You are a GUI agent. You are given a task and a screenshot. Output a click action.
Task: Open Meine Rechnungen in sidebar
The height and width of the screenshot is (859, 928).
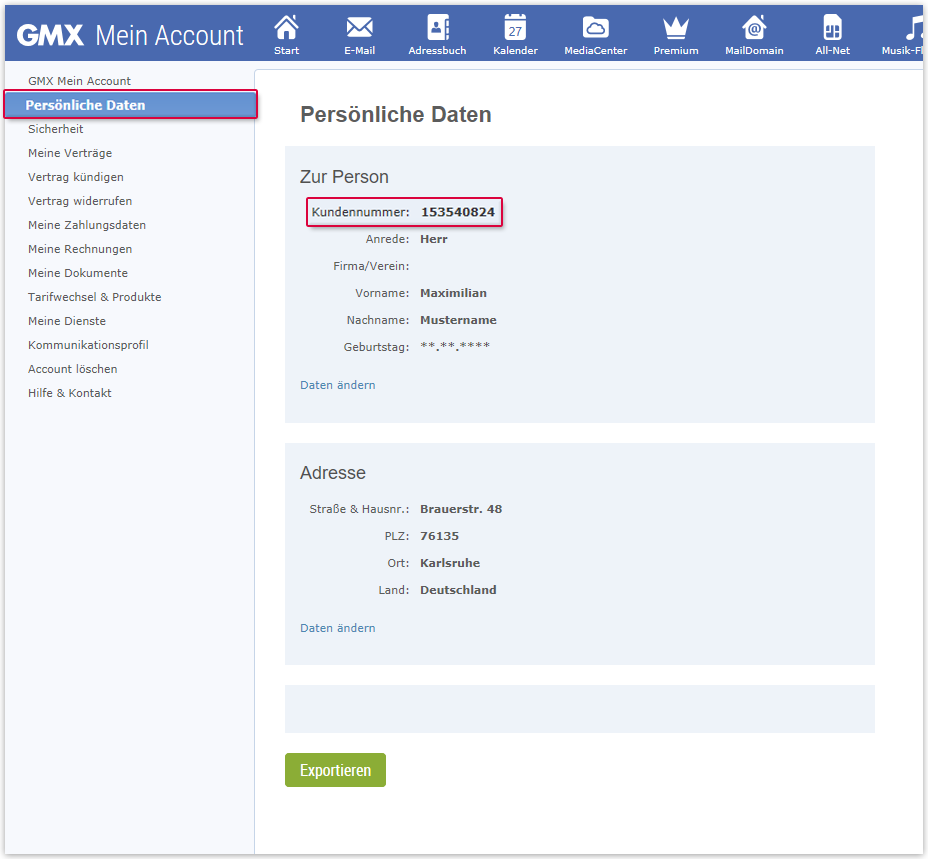click(x=80, y=249)
